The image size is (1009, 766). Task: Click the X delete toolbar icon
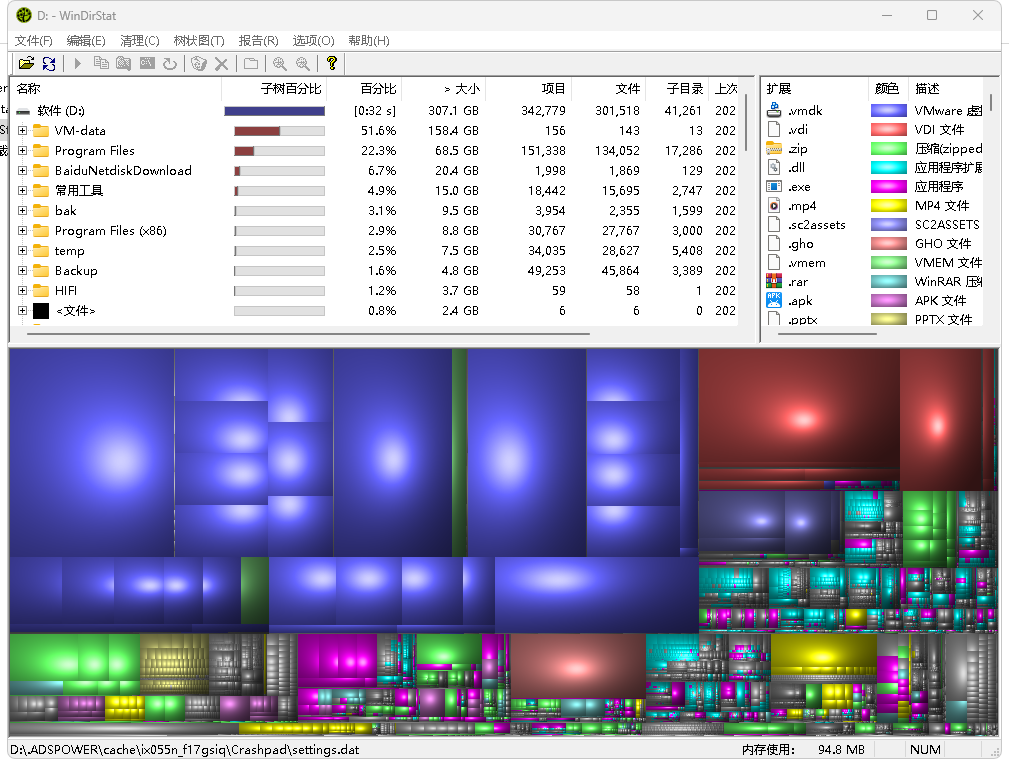point(222,64)
